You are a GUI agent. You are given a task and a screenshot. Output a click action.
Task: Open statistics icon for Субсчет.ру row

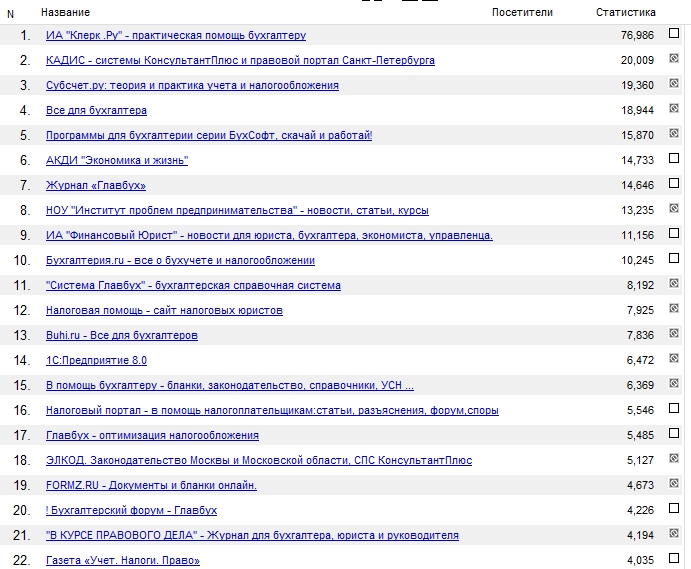click(674, 83)
